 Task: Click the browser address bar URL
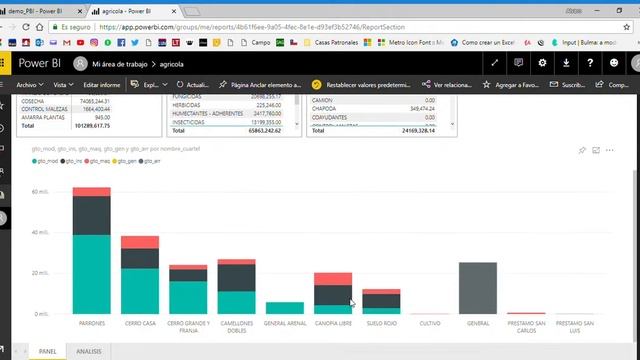[x=252, y=27]
